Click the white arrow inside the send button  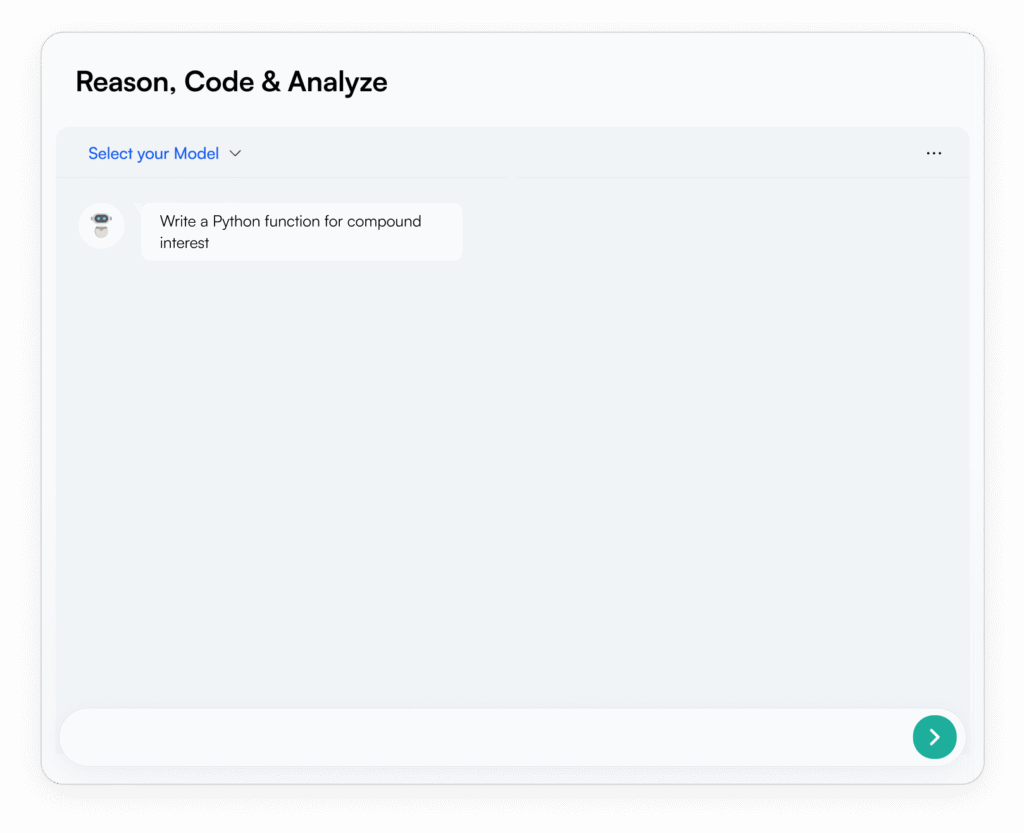pyautogui.click(x=935, y=737)
